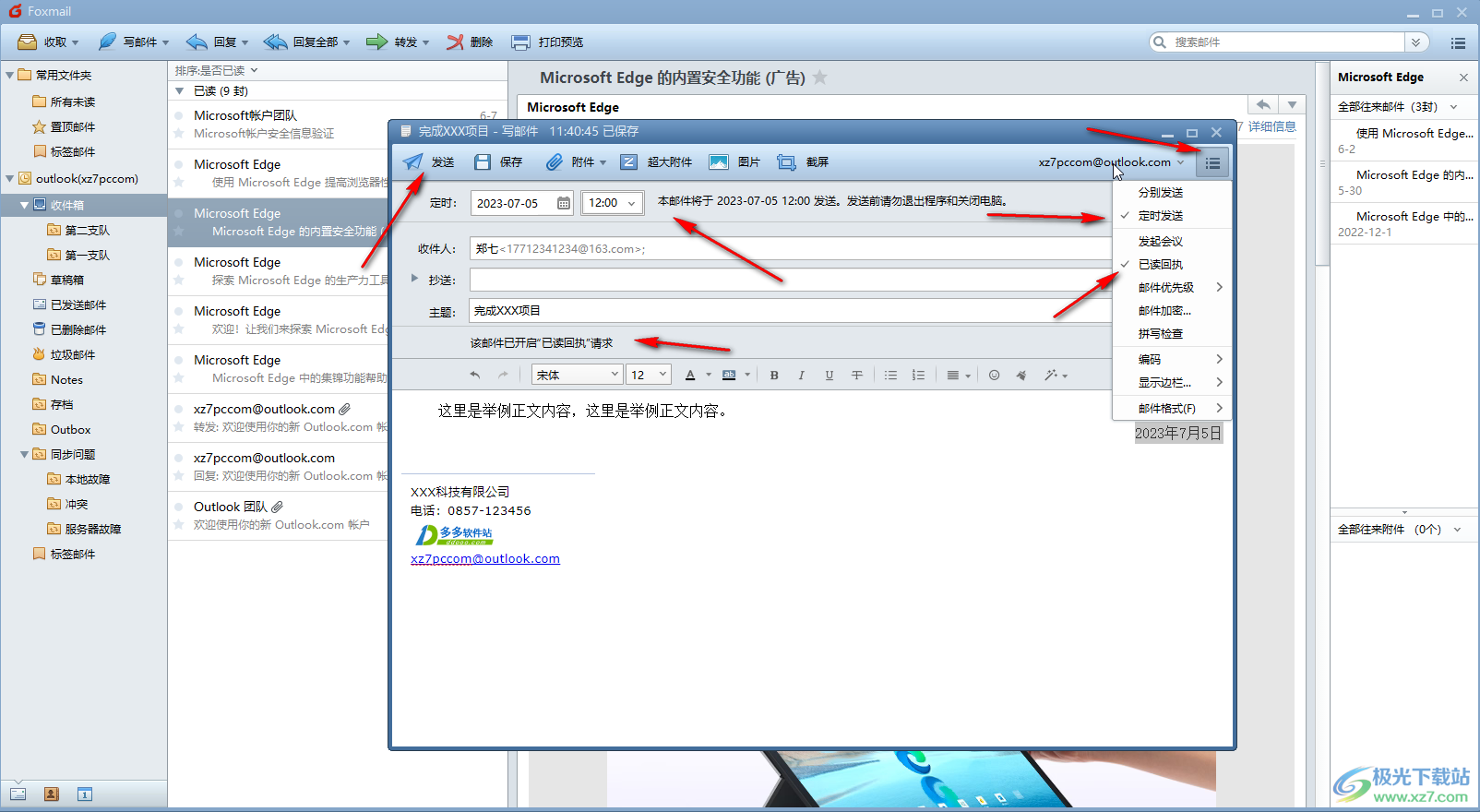Screen dimensions: 1480x812
Task: Apply Underline formatting
Action: pos(829,375)
